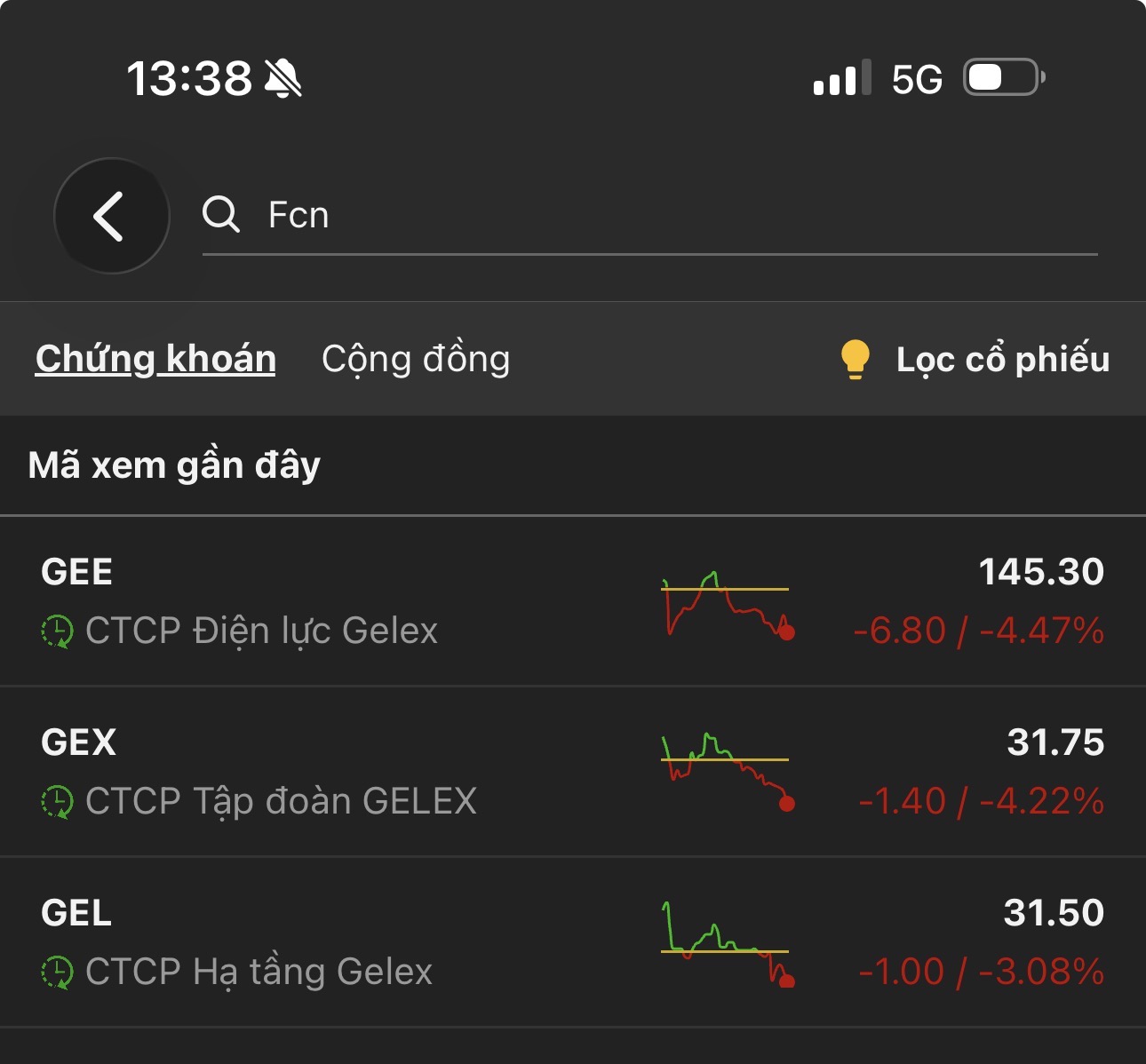
Task: Tap the GEE price 145.30
Action: pos(1041,572)
